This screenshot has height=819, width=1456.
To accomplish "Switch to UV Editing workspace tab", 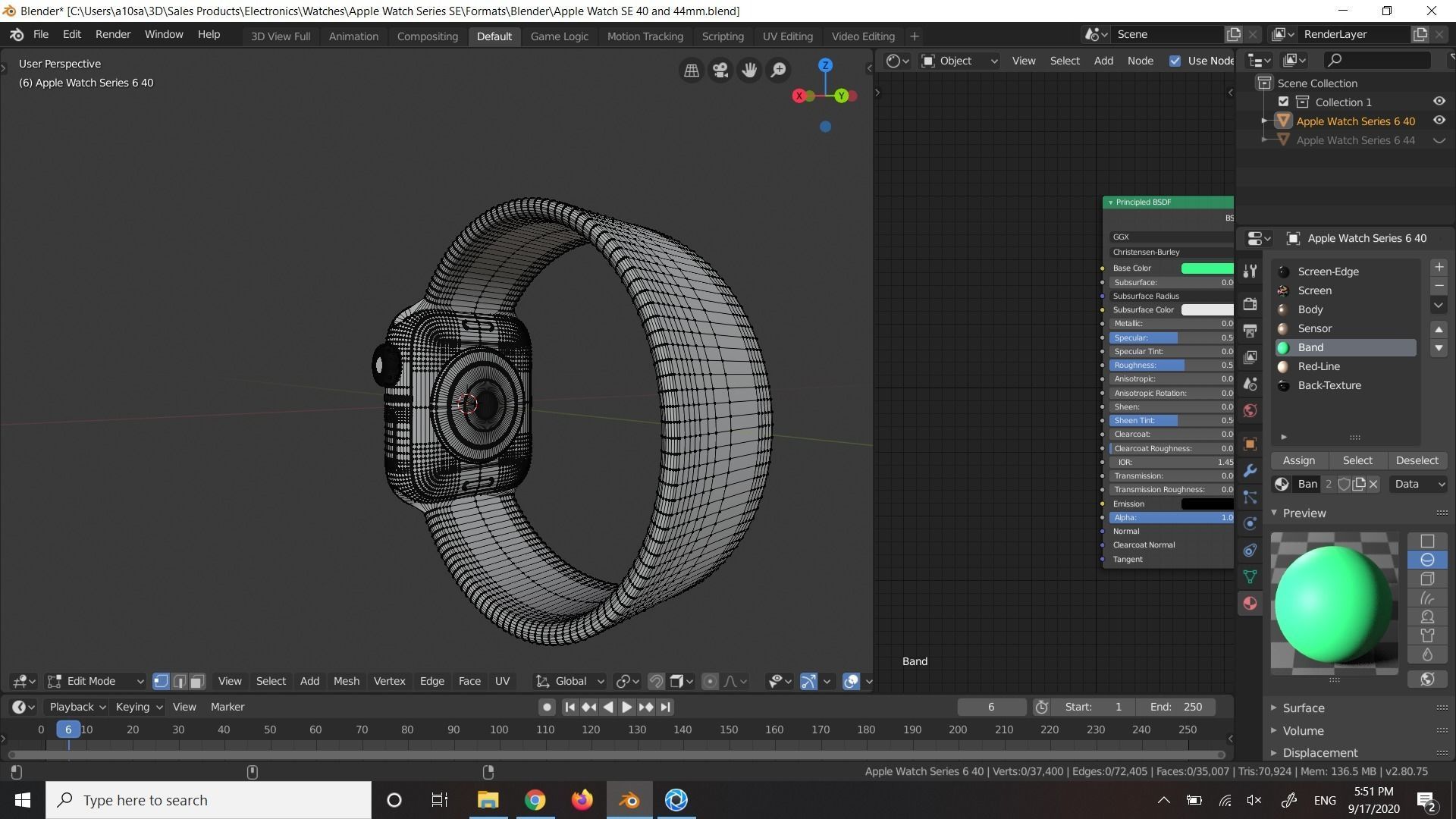I will (x=787, y=36).
